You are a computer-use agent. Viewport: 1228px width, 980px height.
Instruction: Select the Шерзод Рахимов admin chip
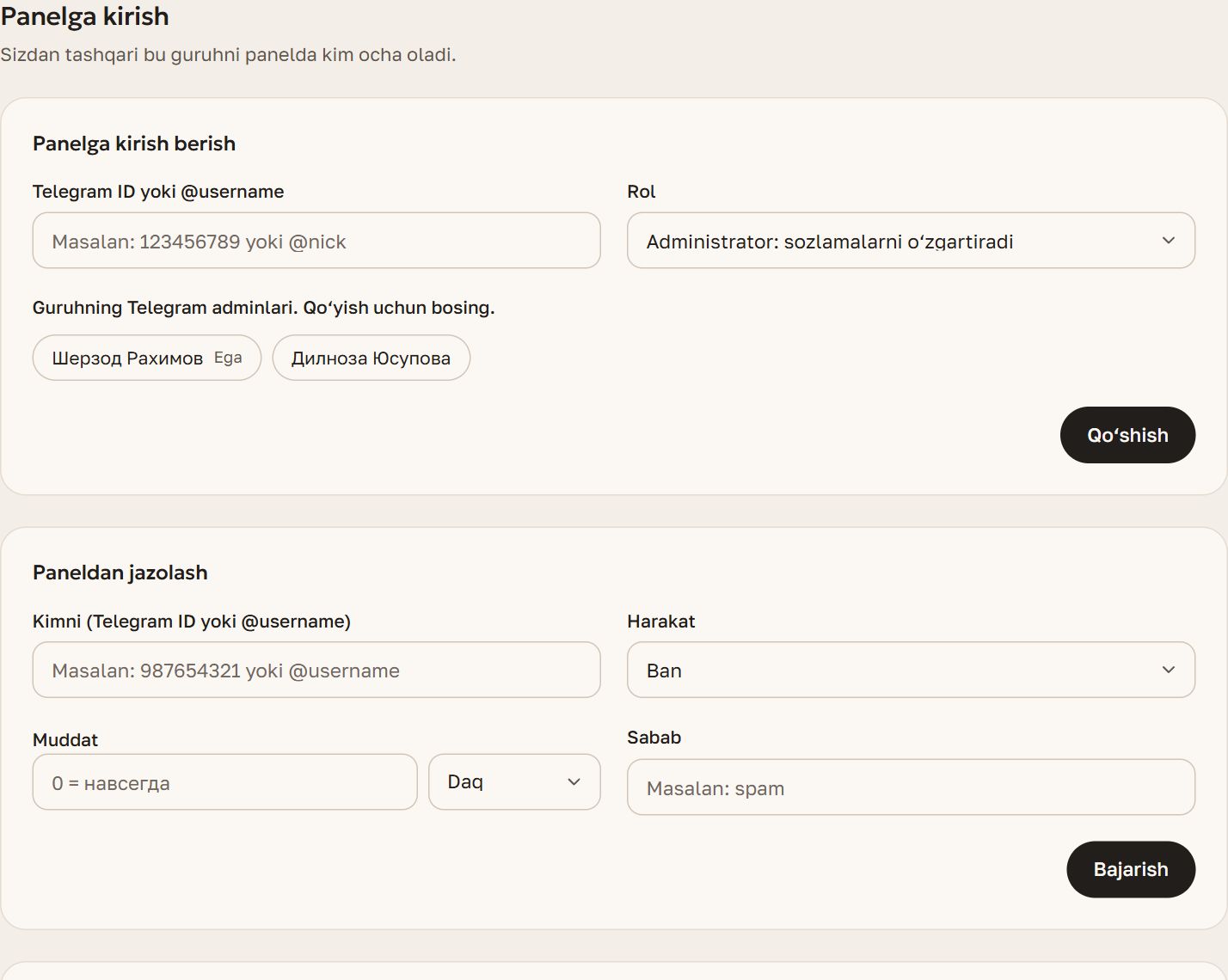coord(147,358)
